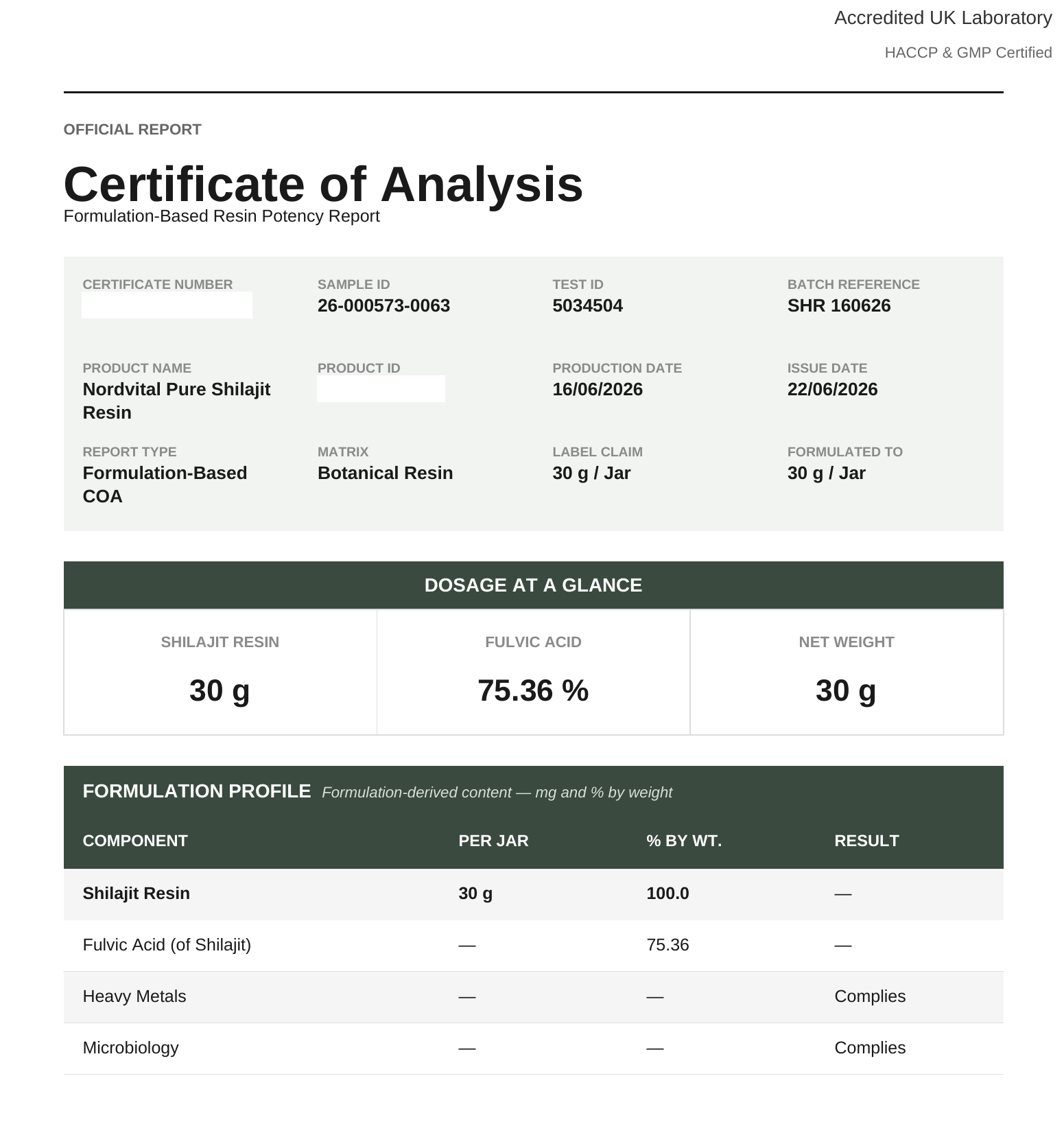Select the 'Microbiology' row label
This screenshot has height=1144, width=1064.
130,1048
